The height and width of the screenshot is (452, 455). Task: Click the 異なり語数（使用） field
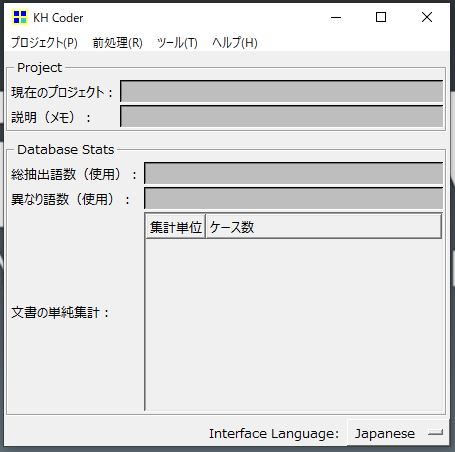pyautogui.click(x=293, y=198)
